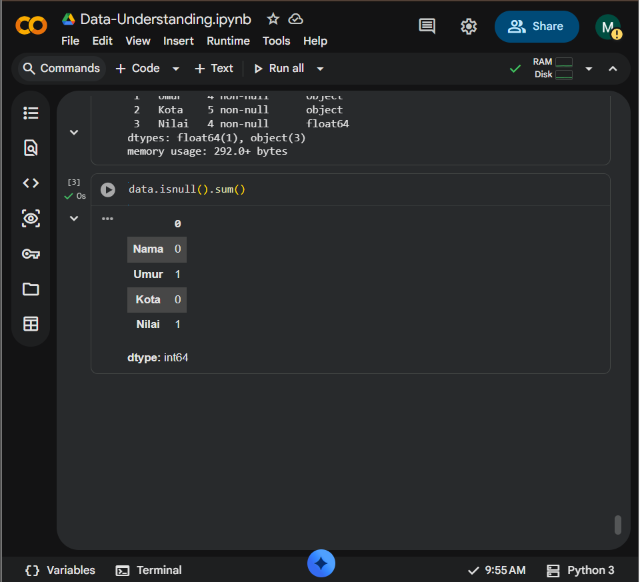The height and width of the screenshot is (582, 640).
Task: Open the RAM and Disk resources dropdown
Action: click(589, 69)
